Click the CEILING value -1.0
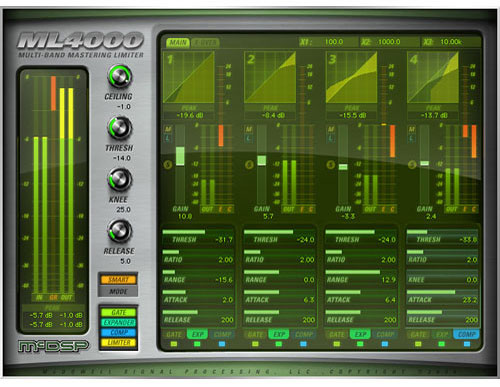 click(123, 107)
